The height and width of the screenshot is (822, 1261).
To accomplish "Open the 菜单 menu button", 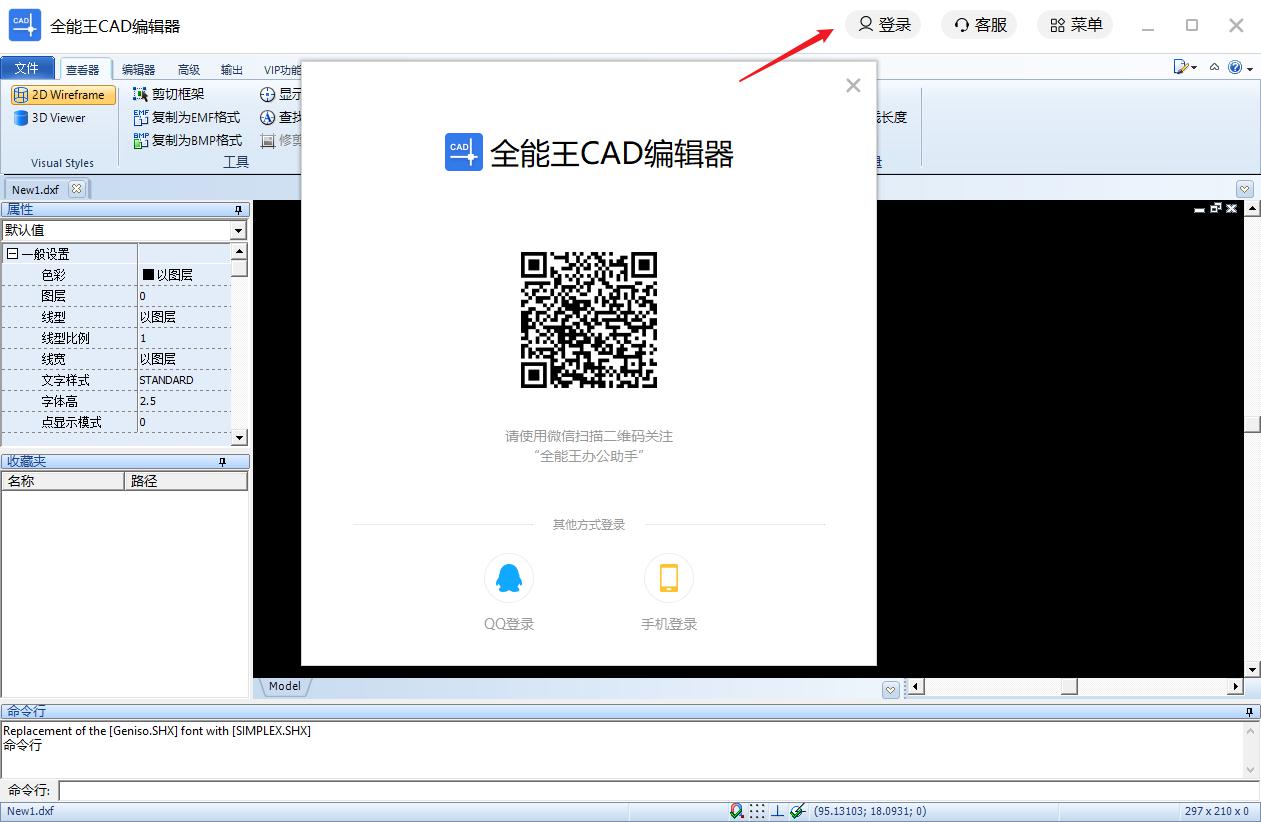I will pos(1075,25).
